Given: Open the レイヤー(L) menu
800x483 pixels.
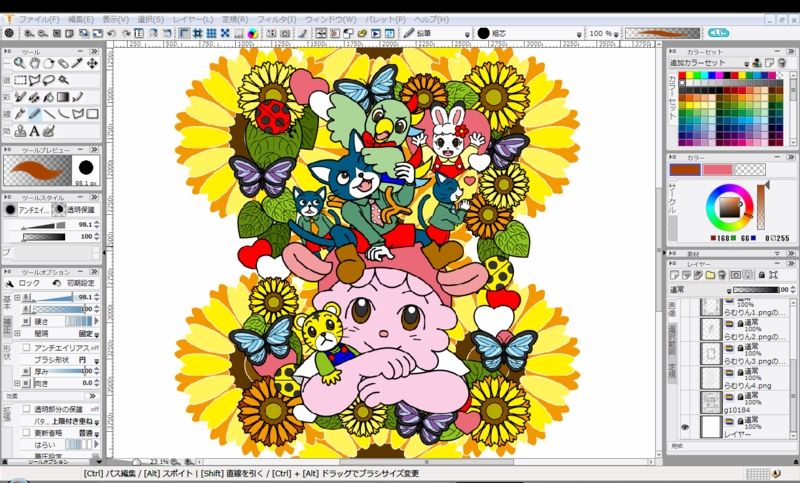Looking at the screenshot, I should tap(192, 19).
